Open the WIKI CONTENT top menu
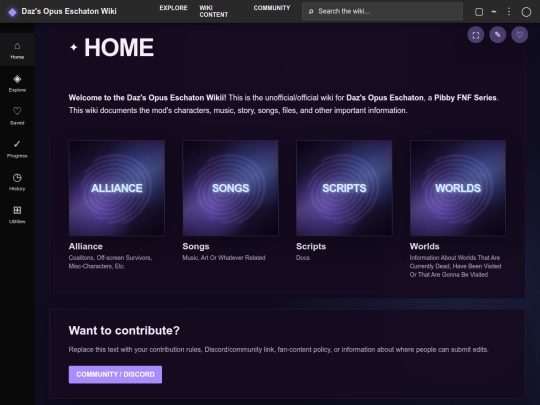540x405 pixels. pyautogui.click(x=214, y=11)
